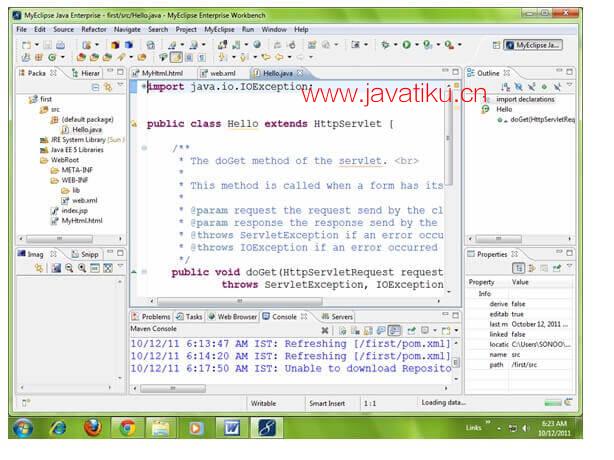Viewport: 614px width, 460px height.
Task: Open Properties view menu arrow
Action: pyautogui.click(x=569, y=266)
